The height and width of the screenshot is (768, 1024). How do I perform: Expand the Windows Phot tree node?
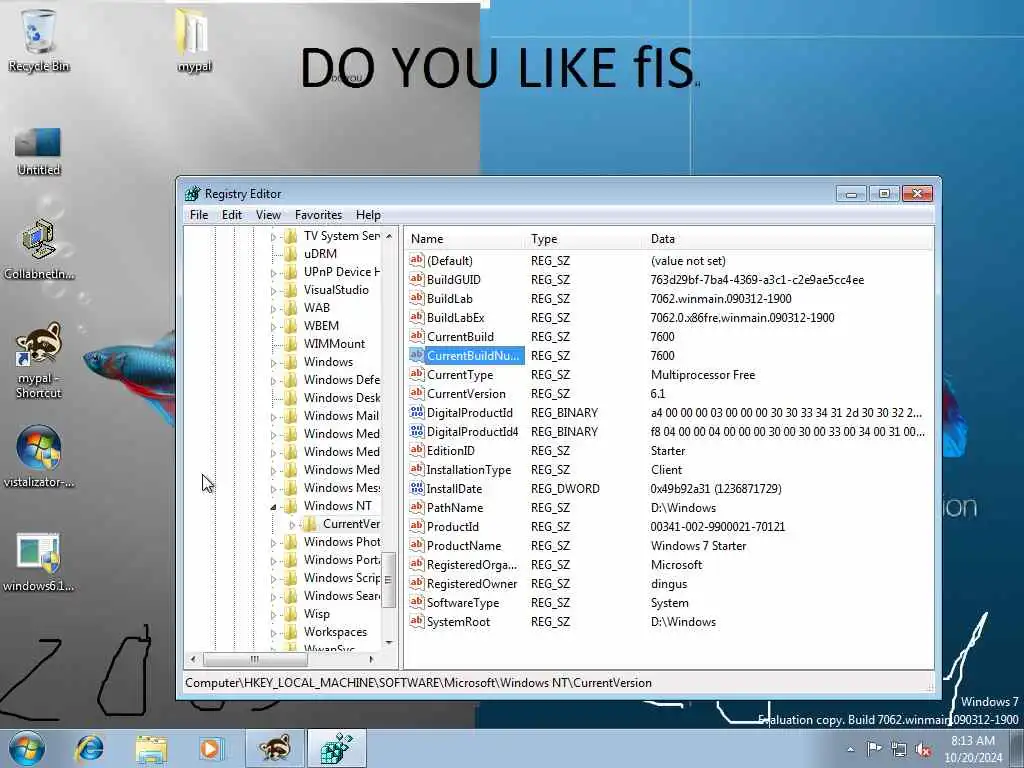[x=274, y=543]
